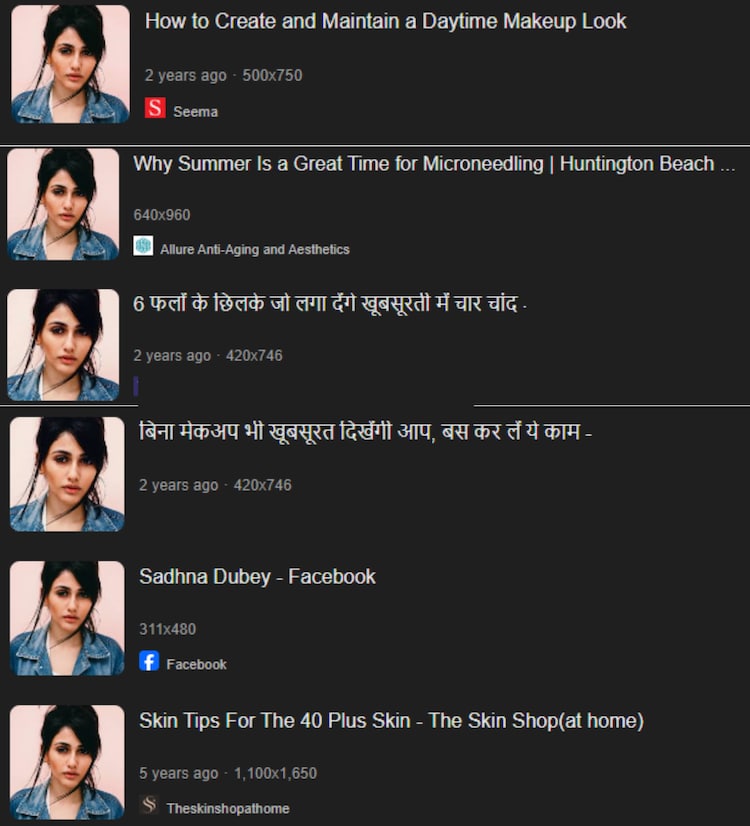This screenshot has width=750, height=826.
Task: Open 'Why Summer Is a Great Time for Microneedling' result
Action: 434,164
